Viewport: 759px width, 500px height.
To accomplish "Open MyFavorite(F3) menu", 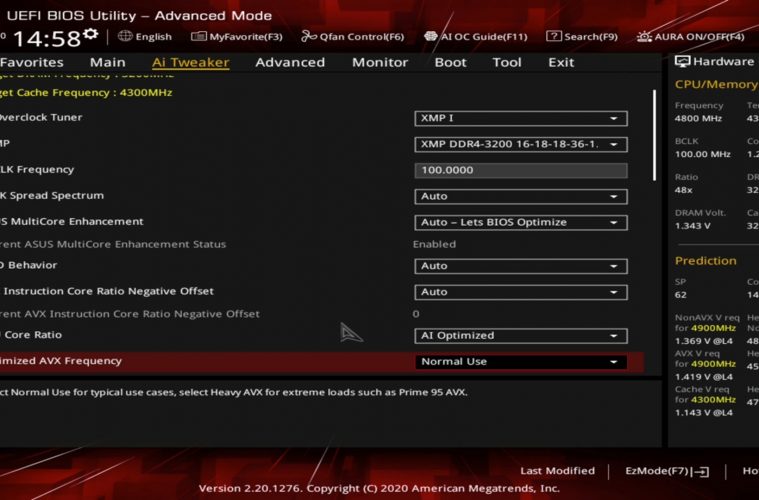I will [246, 37].
